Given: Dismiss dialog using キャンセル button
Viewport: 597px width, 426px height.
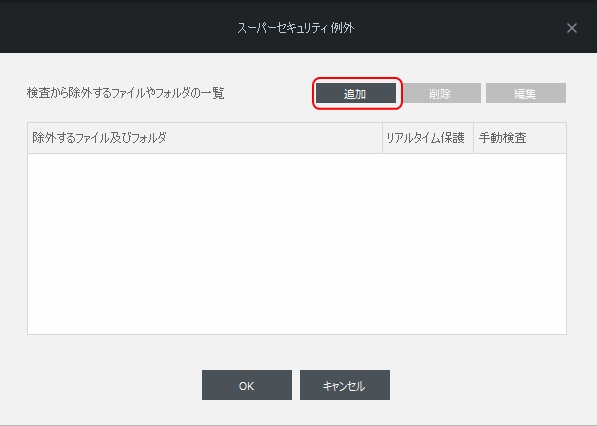Looking at the screenshot, I should (345, 385).
